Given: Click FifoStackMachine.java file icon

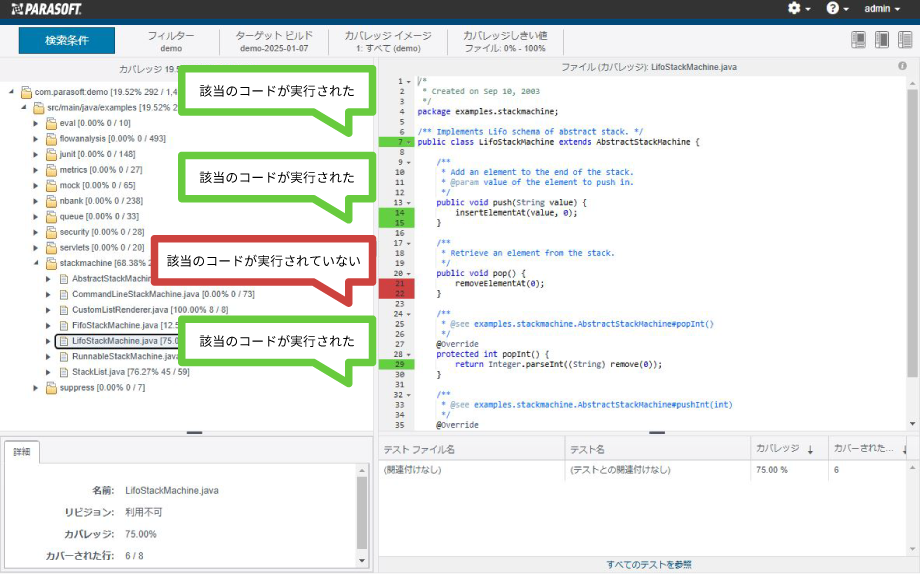Looking at the screenshot, I should (x=64, y=325).
